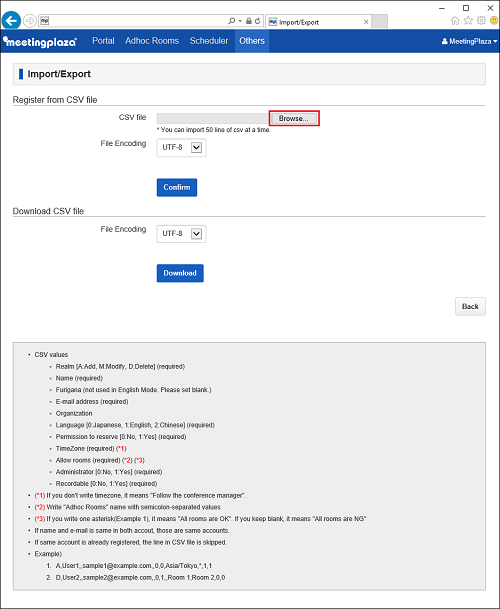Click the Confirm button
This screenshot has width=500, height=609.
pos(177,188)
